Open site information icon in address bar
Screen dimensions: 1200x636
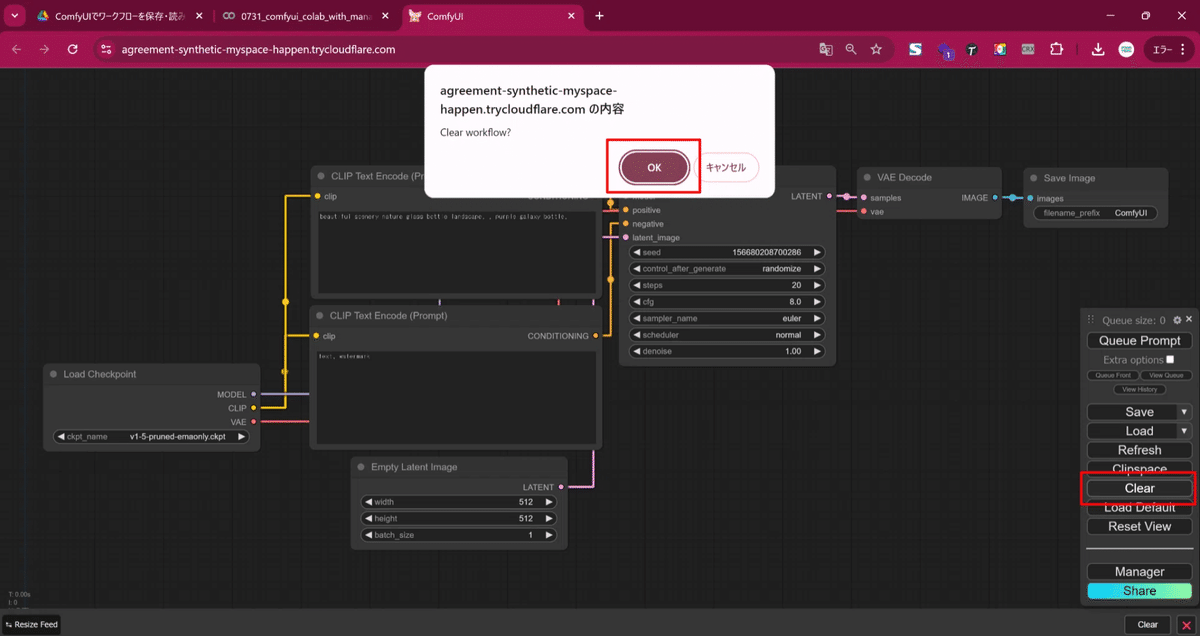pyautogui.click(x=107, y=49)
